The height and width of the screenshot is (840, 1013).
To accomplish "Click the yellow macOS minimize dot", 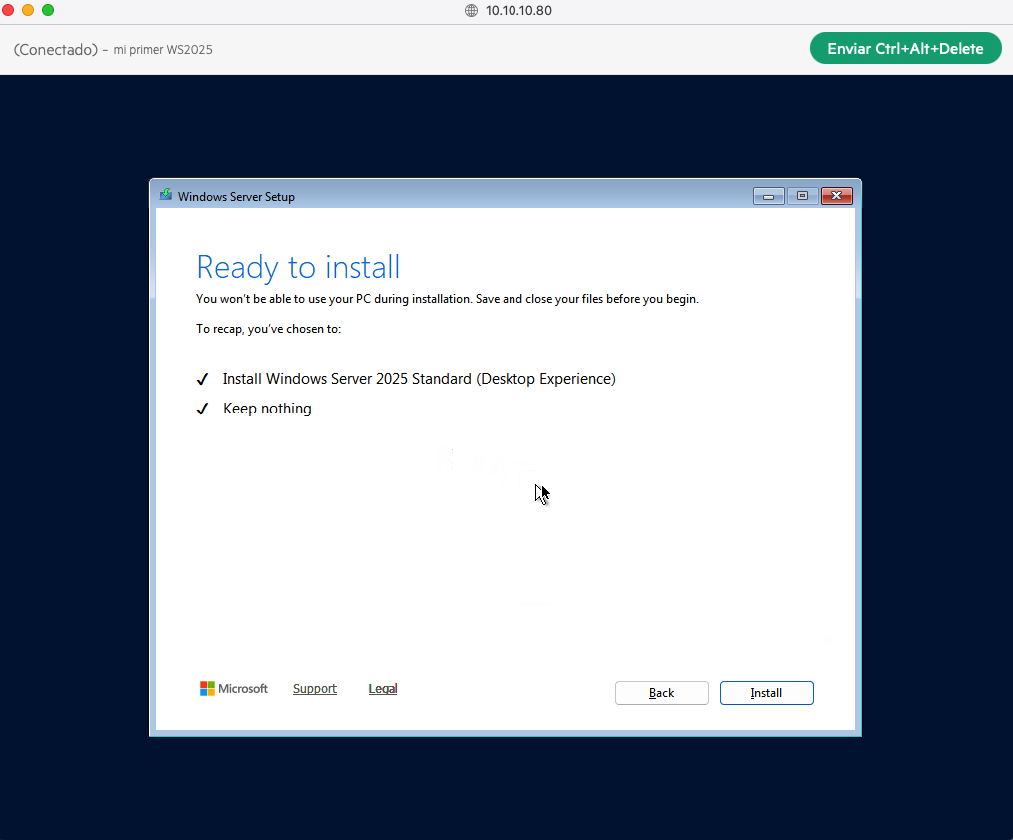I will click(28, 10).
